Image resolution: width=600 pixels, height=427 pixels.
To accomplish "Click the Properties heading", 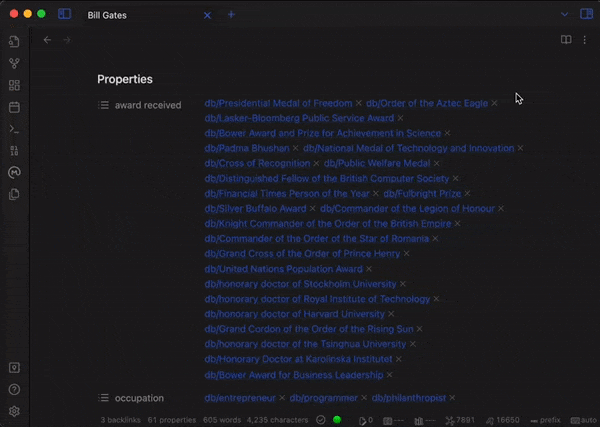I will (x=125, y=79).
